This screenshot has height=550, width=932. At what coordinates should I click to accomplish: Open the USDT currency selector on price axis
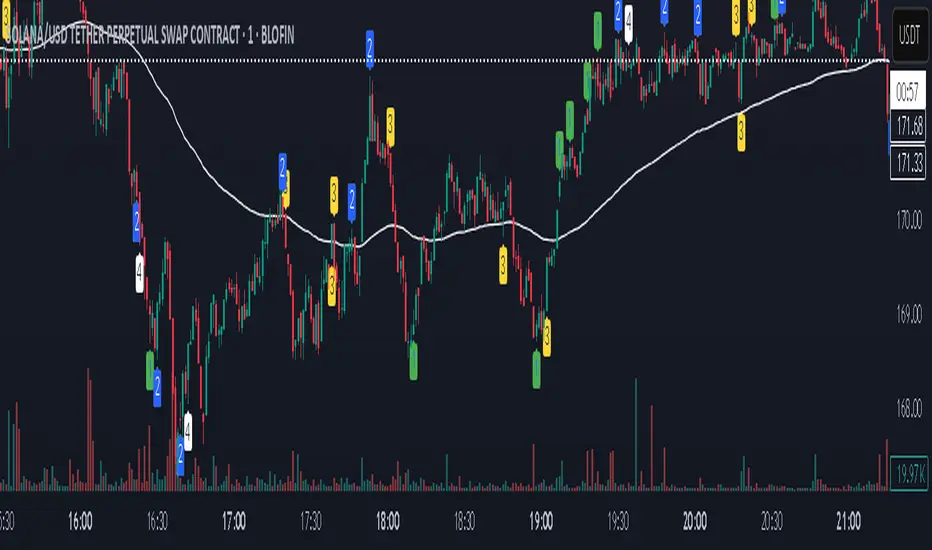(909, 35)
